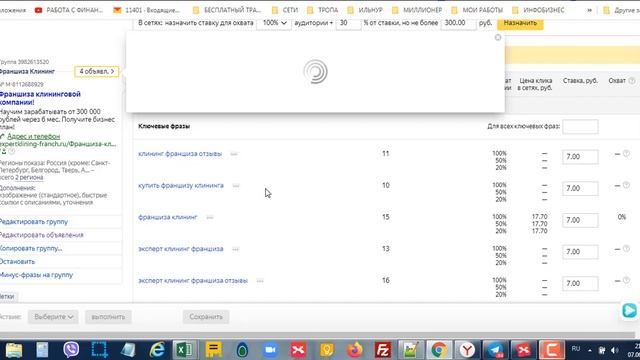The height and width of the screenshot is (360, 640).
Task: Select 'Остановить'
Action: click(17, 262)
